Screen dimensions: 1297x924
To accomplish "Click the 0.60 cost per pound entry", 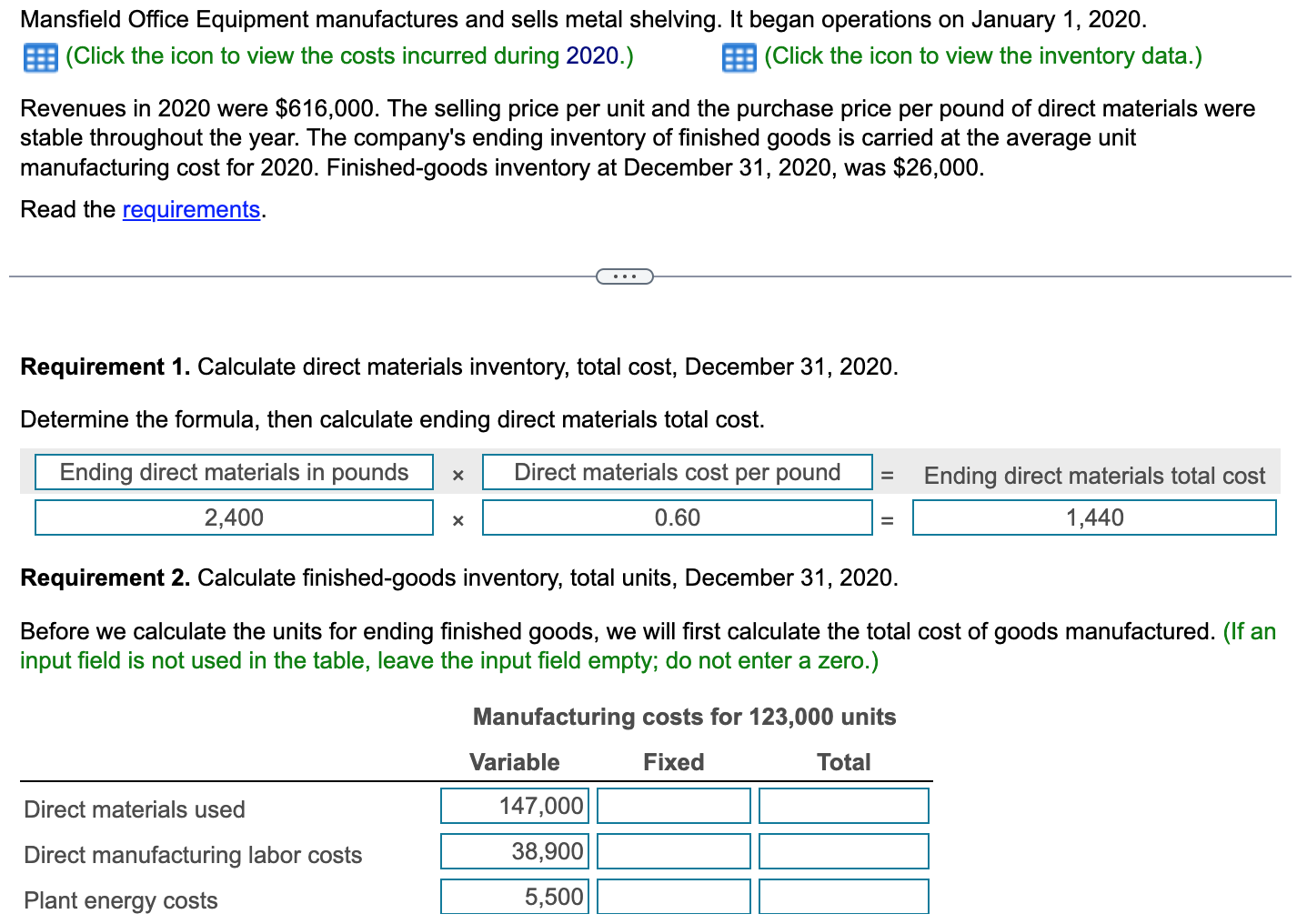I will (677, 517).
